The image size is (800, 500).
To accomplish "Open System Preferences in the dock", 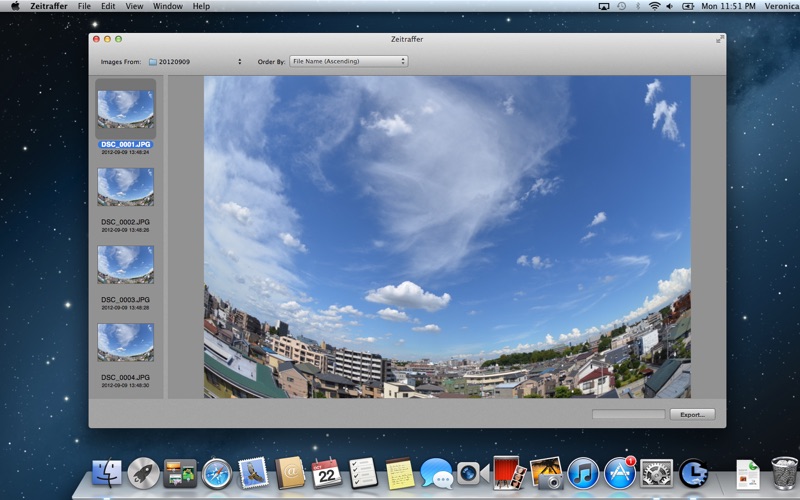I will tap(656, 472).
